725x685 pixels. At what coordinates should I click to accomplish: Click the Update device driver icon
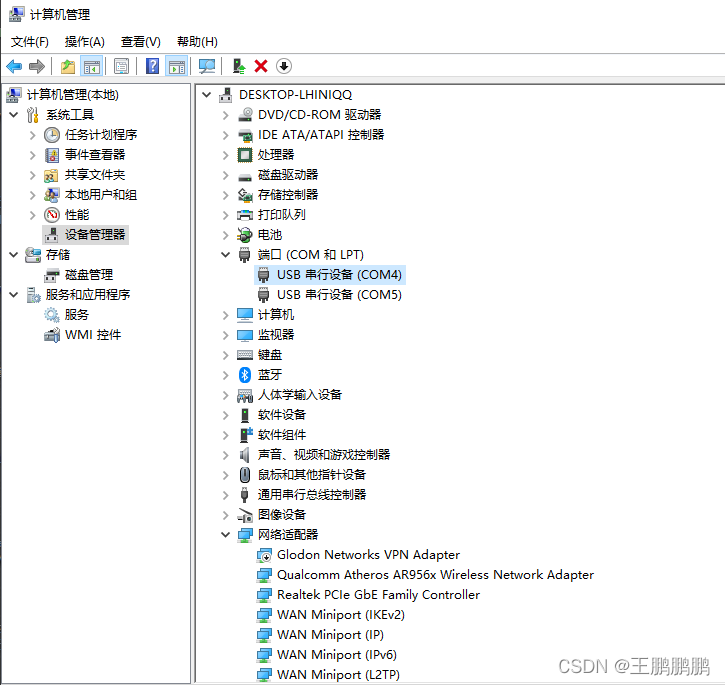tap(239, 67)
